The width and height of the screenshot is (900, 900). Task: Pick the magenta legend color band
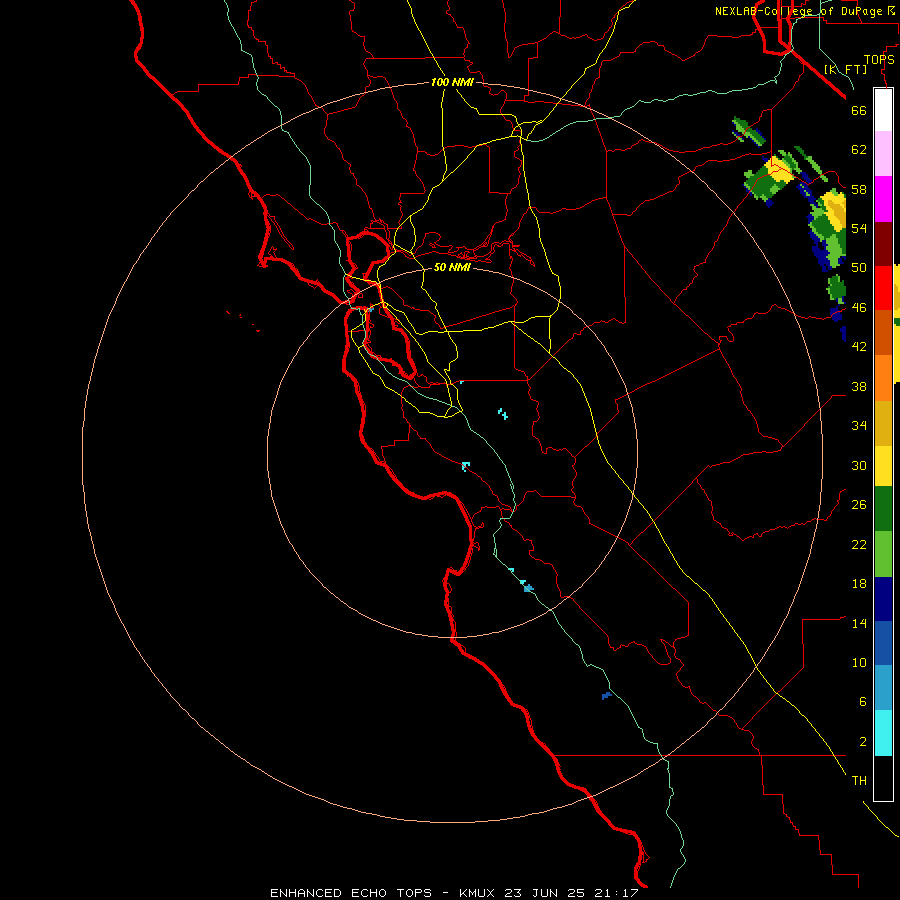(x=883, y=199)
